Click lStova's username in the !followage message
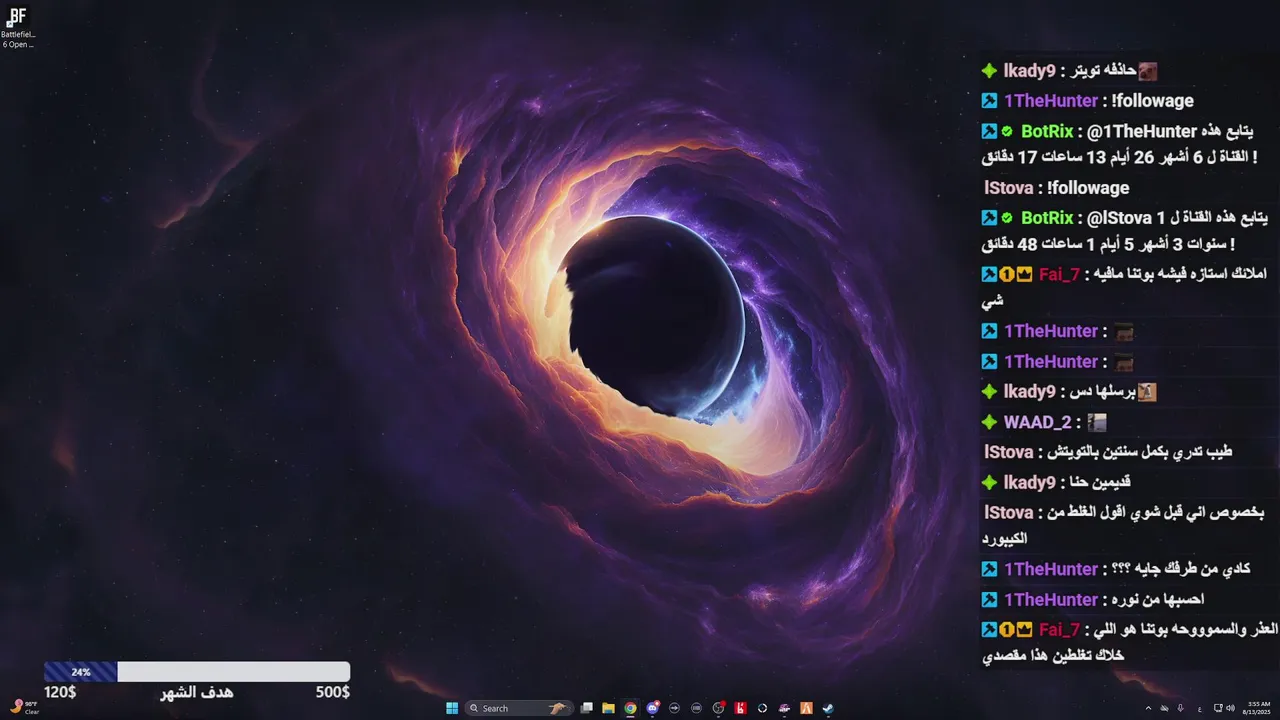Image resolution: width=1280 pixels, height=720 pixels. [1008, 188]
